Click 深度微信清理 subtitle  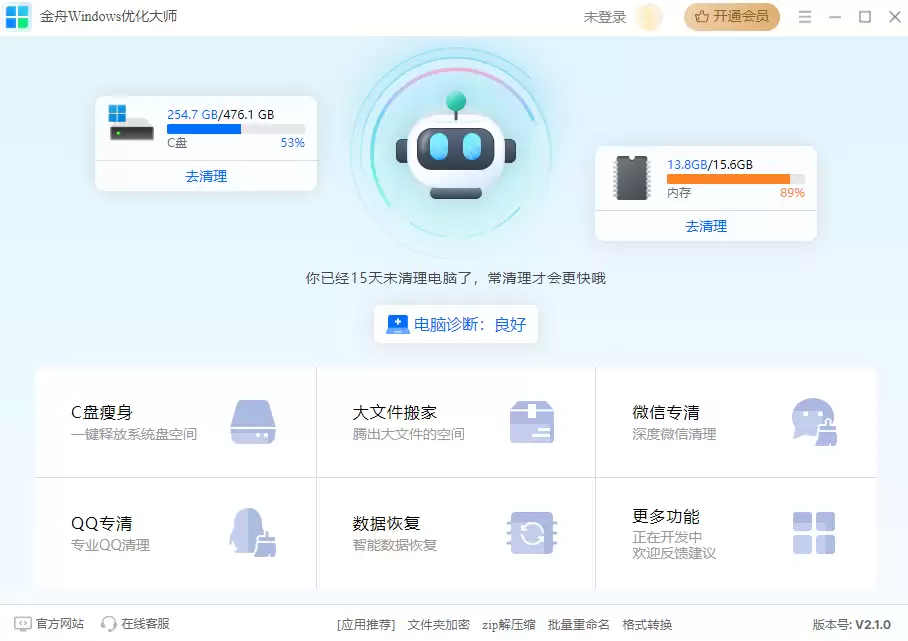point(674,434)
